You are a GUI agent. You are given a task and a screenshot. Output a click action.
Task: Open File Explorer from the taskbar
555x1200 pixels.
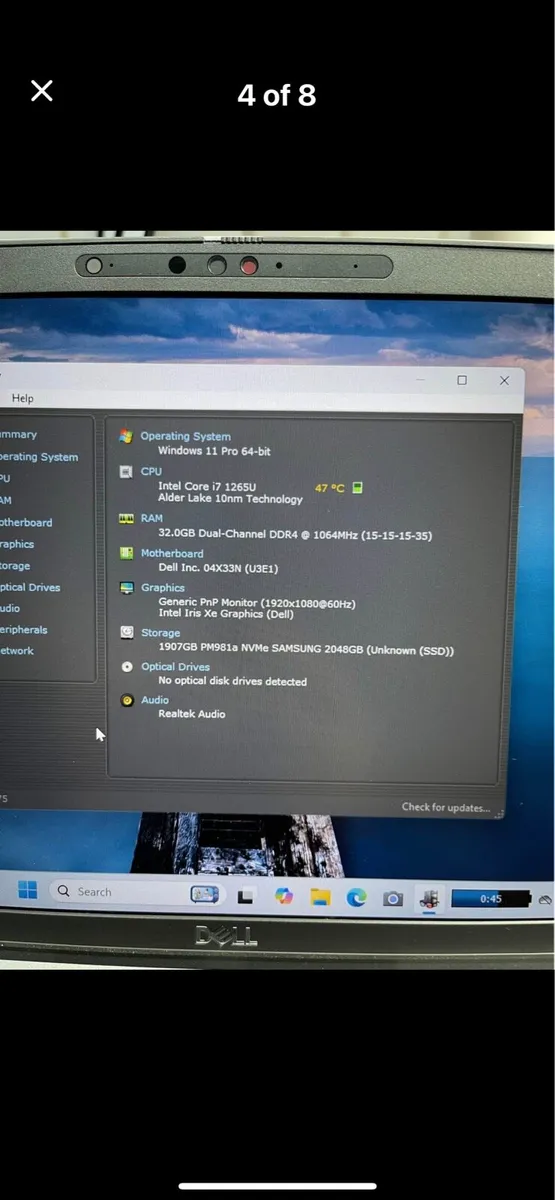[320, 897]
